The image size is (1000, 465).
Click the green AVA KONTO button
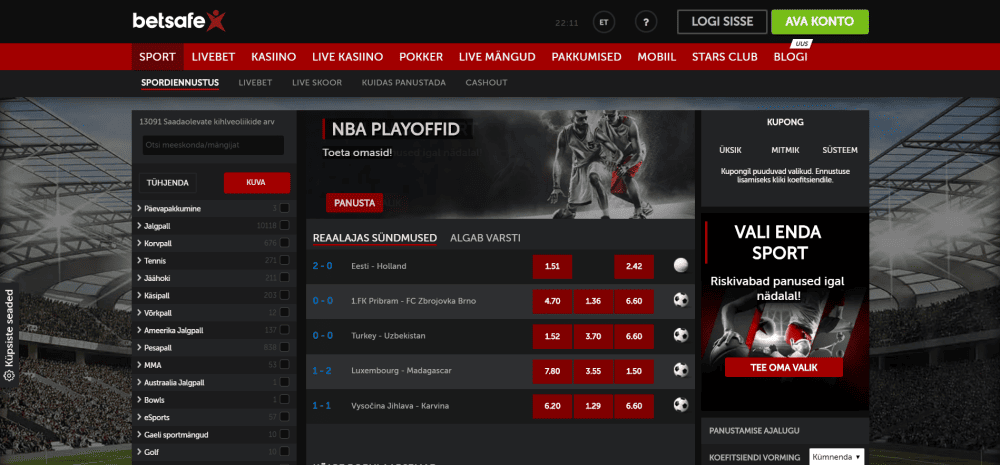(x=820, y=22)
